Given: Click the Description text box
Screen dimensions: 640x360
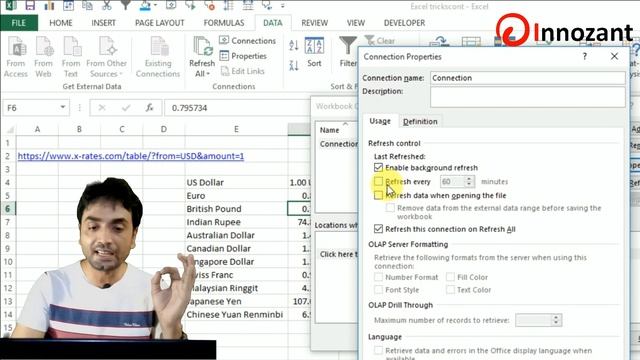Looking at the screenshot, I should pyautogui.click(x=527, y=97).
